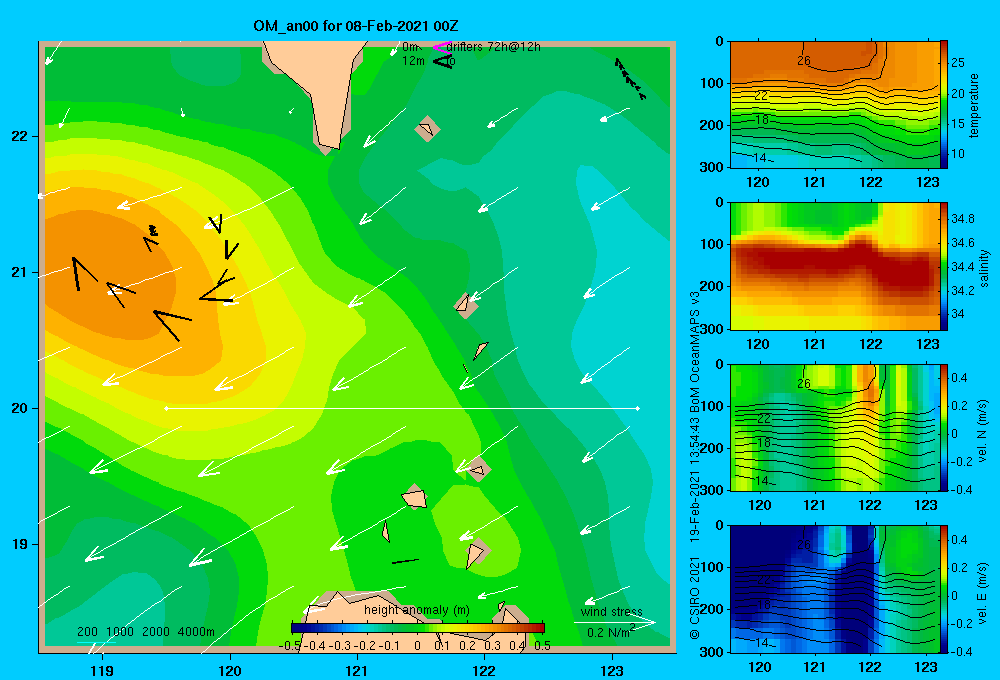Select the 'vel. N (m/s)' label

(982, 431)
